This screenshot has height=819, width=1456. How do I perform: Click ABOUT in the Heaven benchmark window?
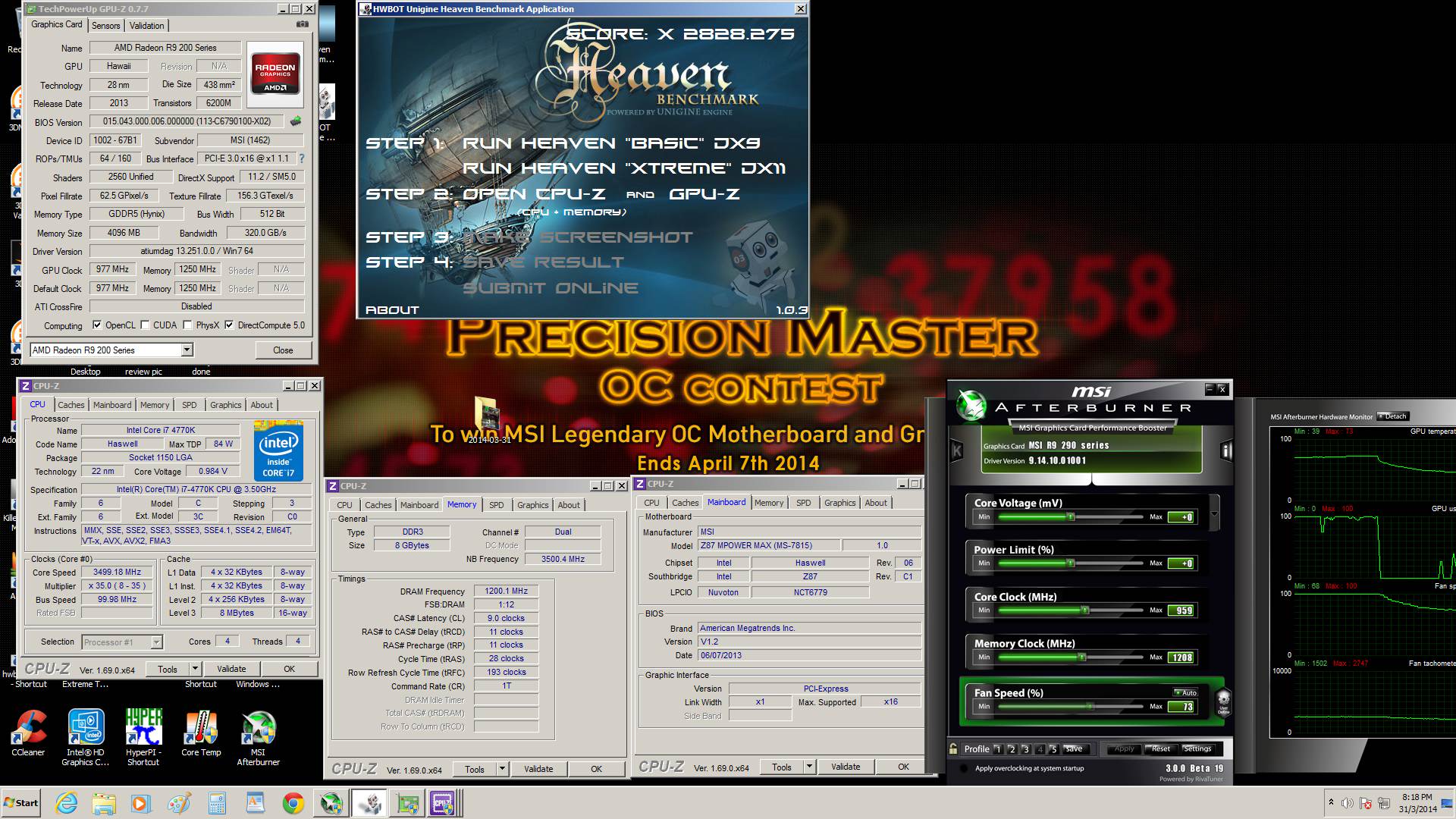click(392, 309)
